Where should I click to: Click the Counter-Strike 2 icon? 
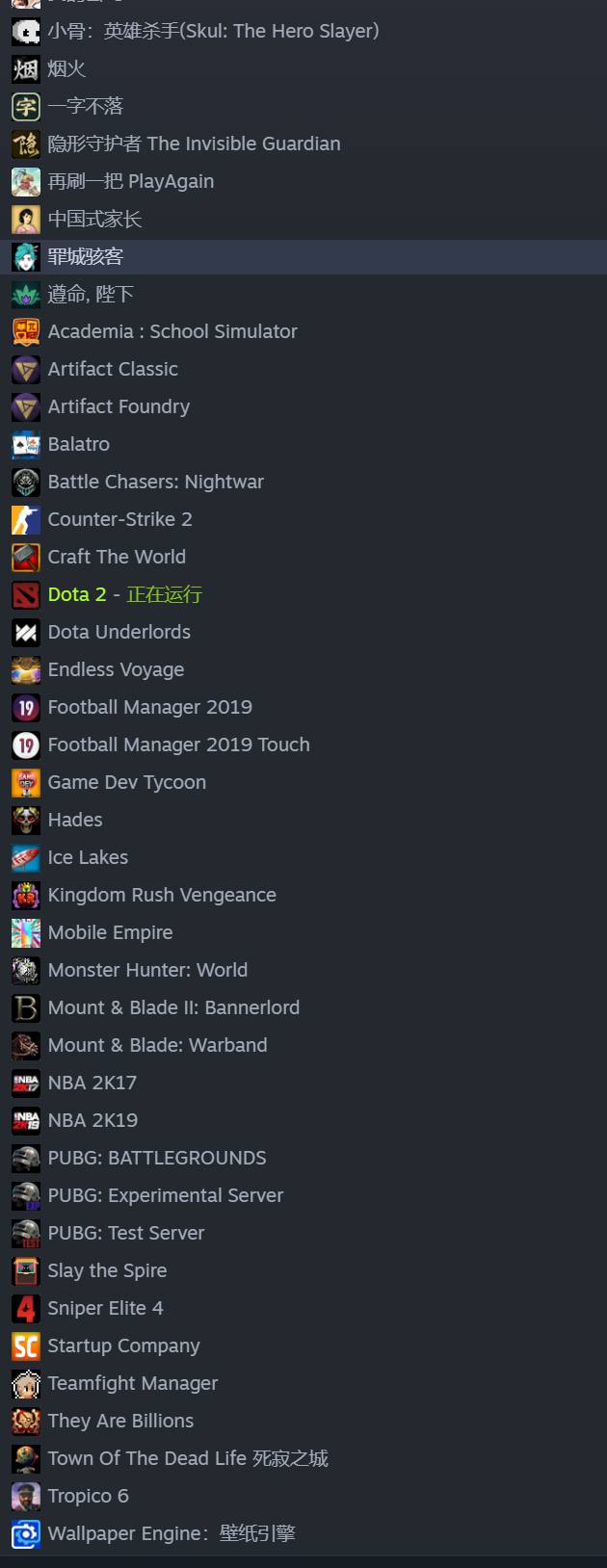[x=26, y=519]
